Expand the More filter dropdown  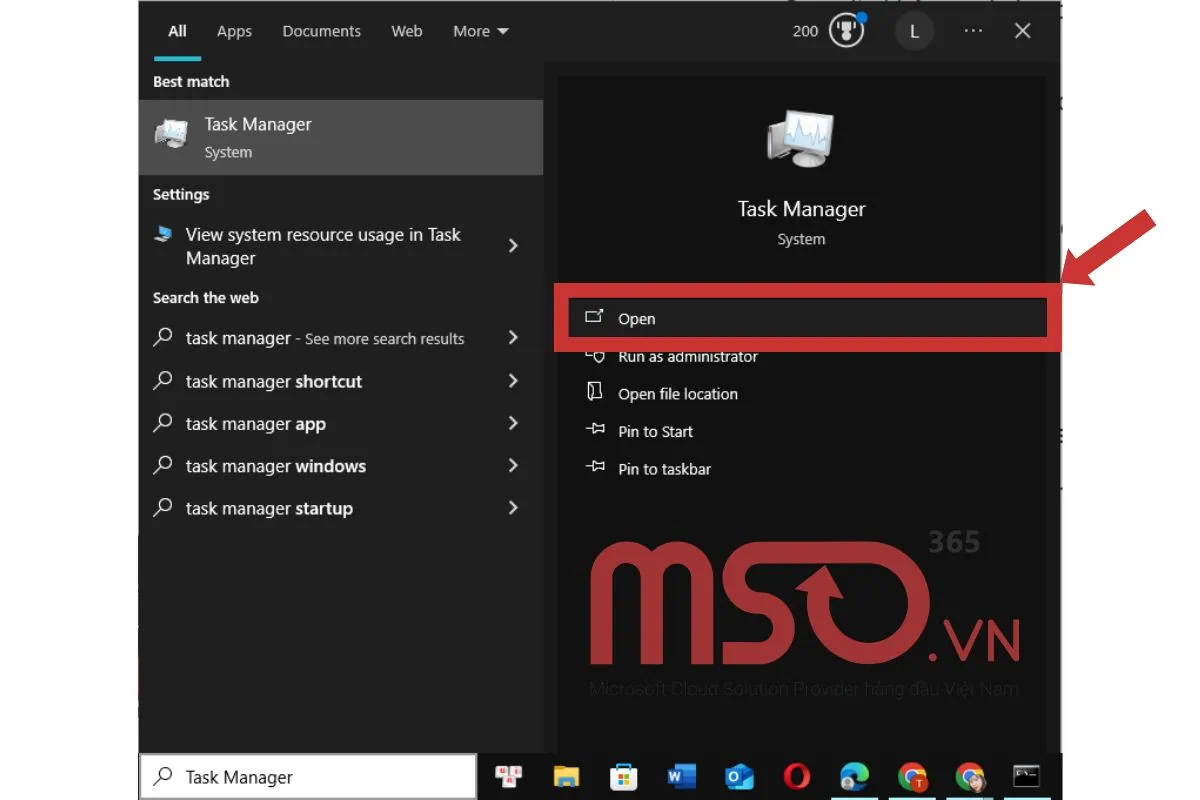pos(480,31)
